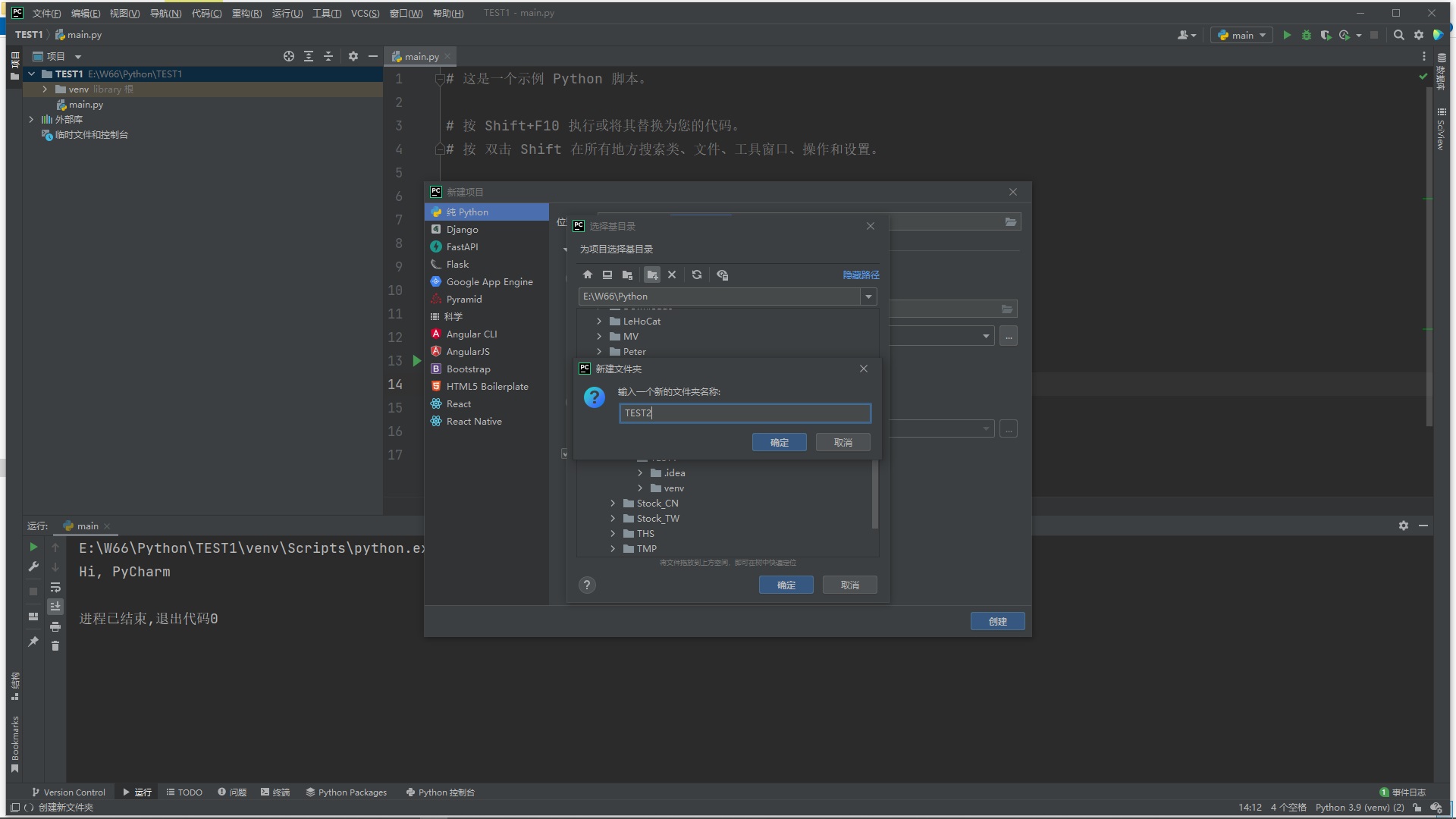Go to project directory icon in chooser
This screenshot has height=819, width=1456.
click(x=627, y=275)
